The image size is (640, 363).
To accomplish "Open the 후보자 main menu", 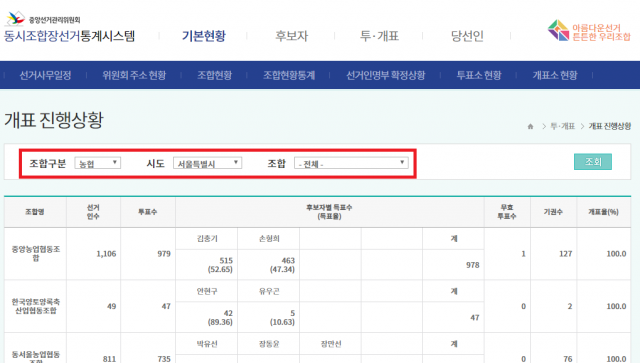I will tap(291, 36).
